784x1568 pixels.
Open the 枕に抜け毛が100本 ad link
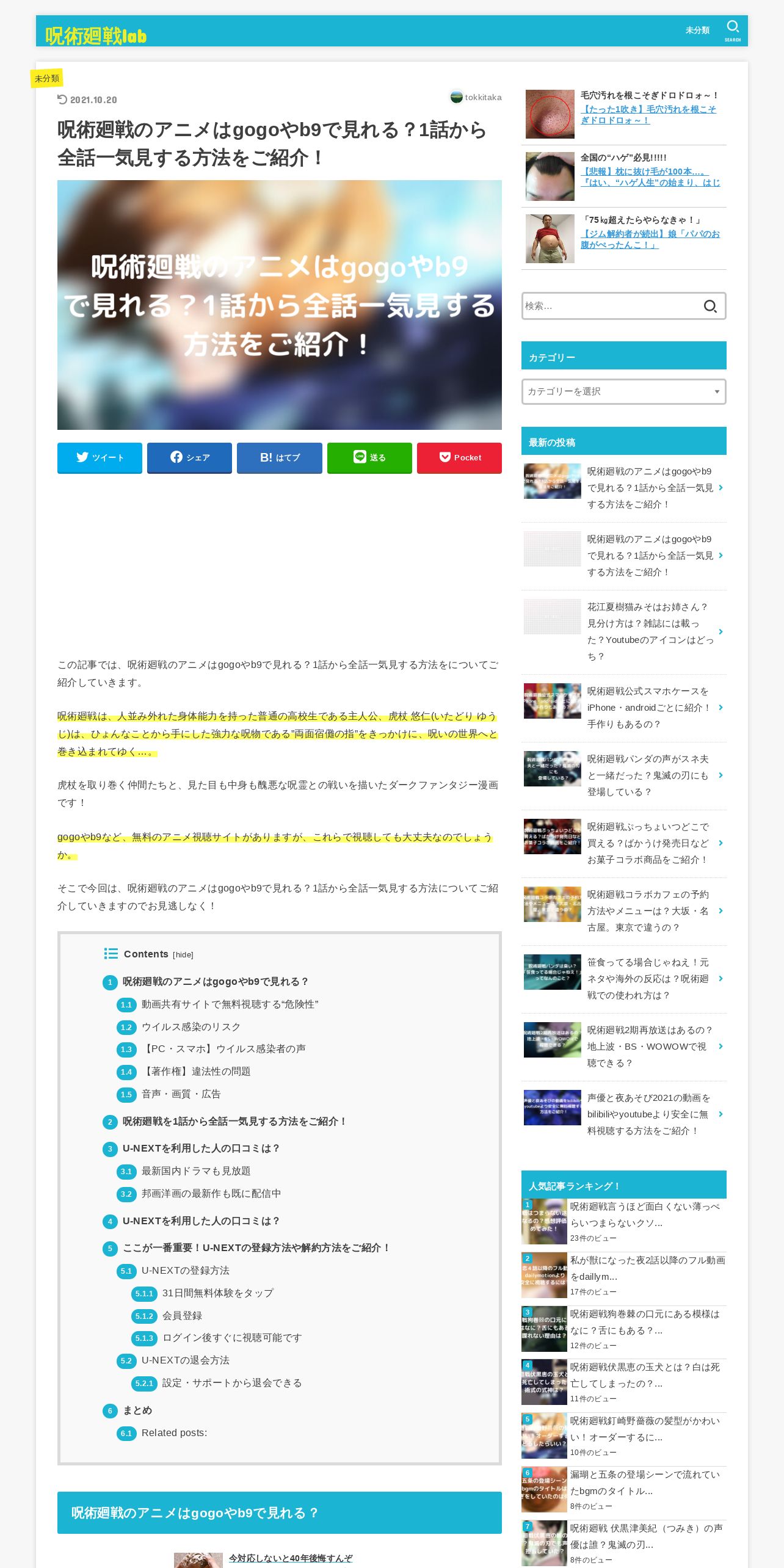[650, 176]
